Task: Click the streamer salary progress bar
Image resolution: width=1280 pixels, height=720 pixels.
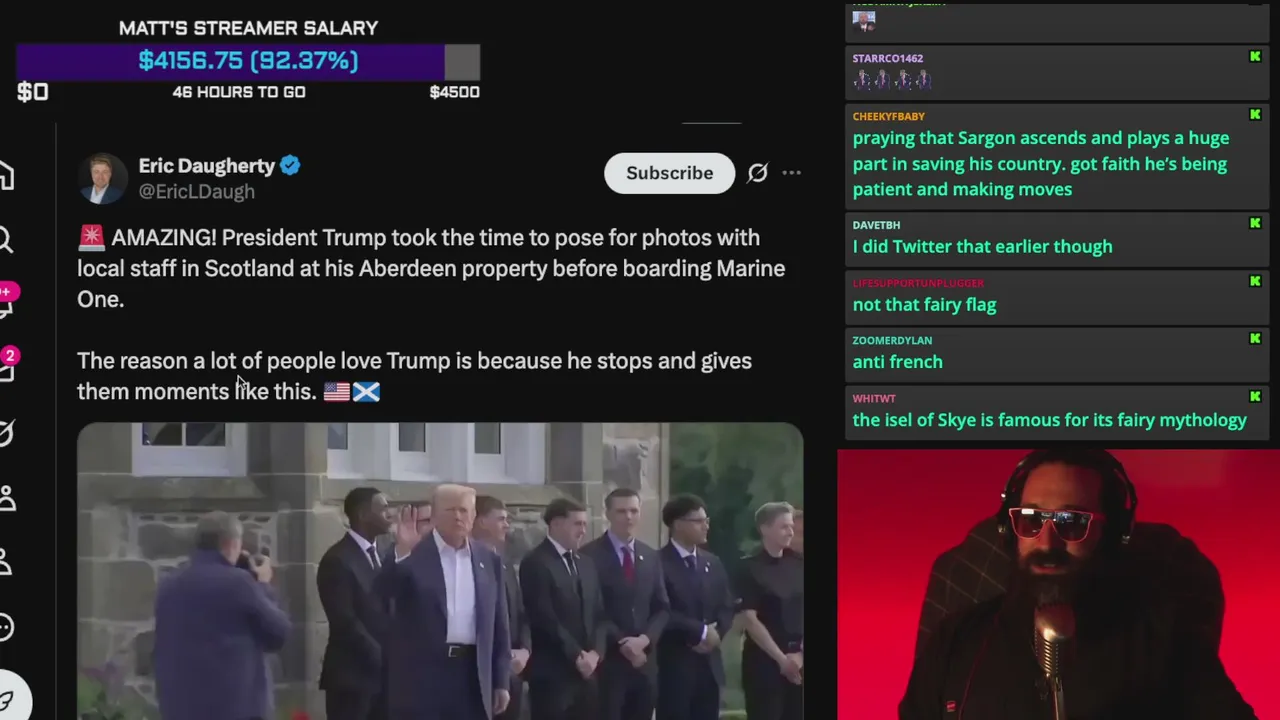Action: click(248, 61)
